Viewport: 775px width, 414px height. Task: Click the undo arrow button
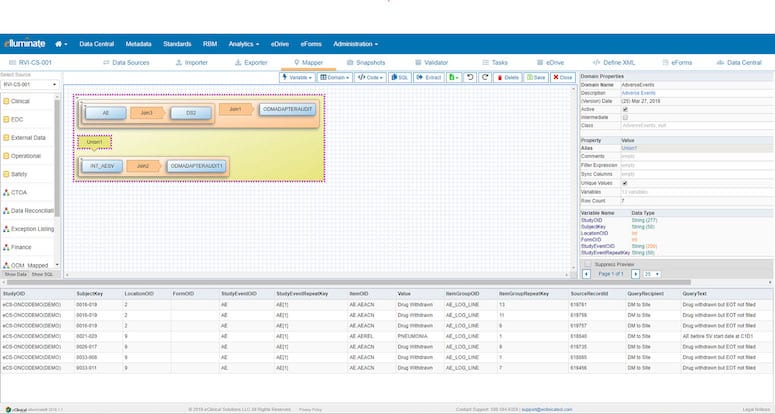click(470, 78)
